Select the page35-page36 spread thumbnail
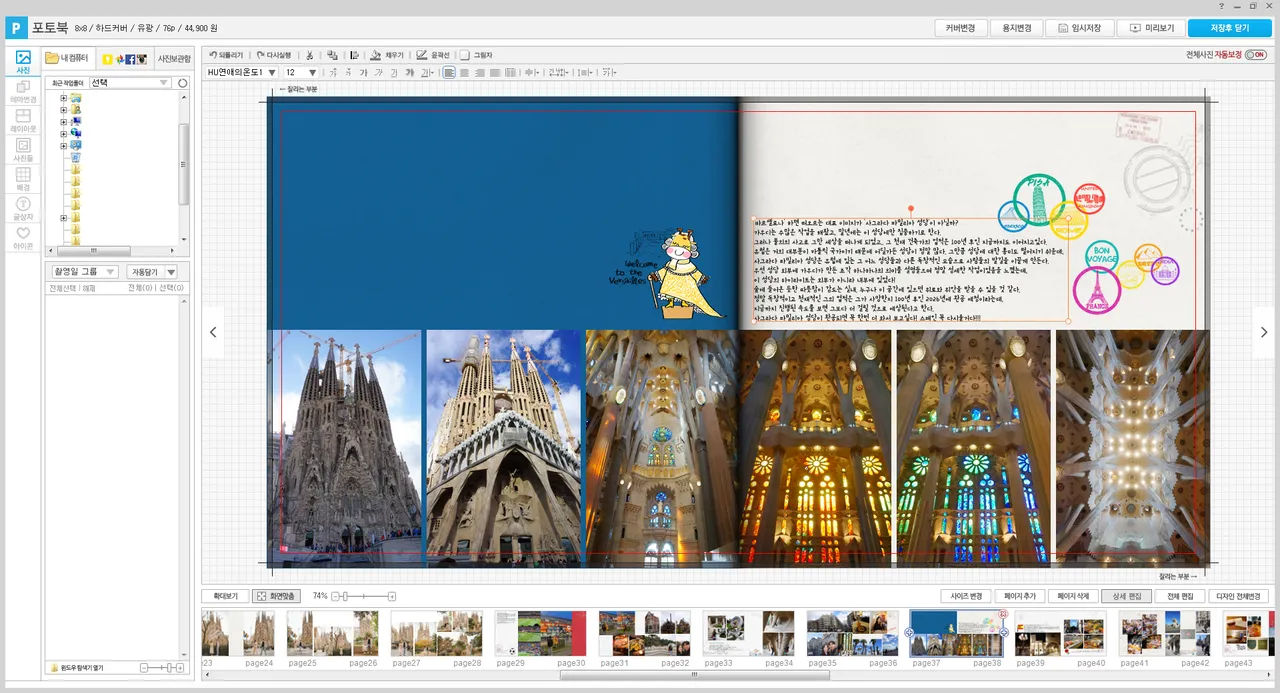1280x693 pixels. (x=852, y=634)
